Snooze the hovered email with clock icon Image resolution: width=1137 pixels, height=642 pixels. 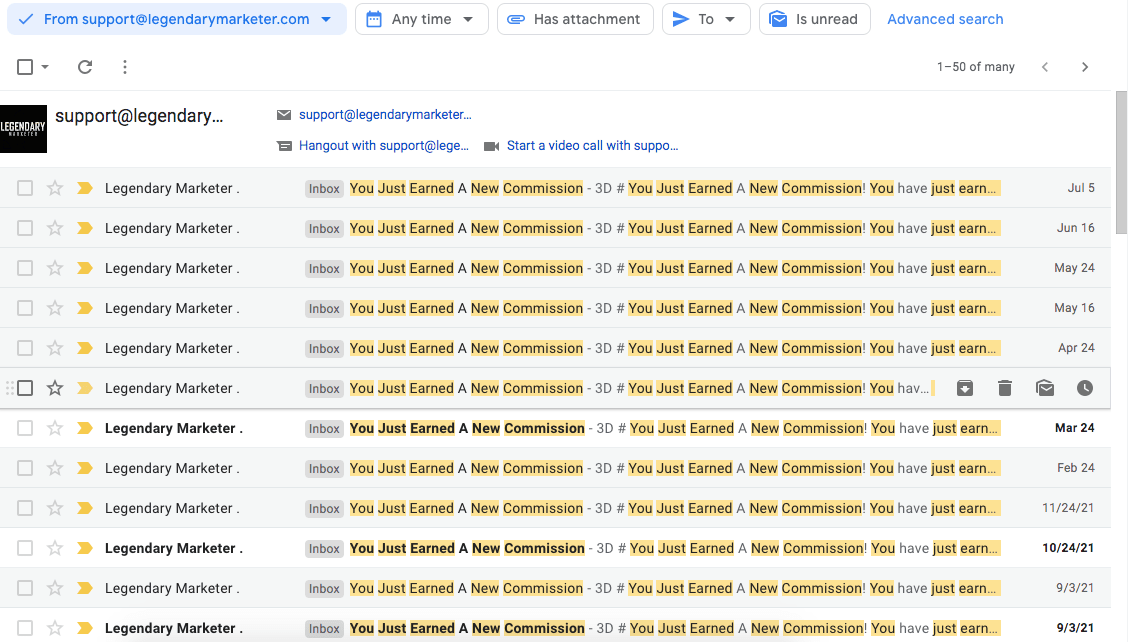pos(1085,388)
